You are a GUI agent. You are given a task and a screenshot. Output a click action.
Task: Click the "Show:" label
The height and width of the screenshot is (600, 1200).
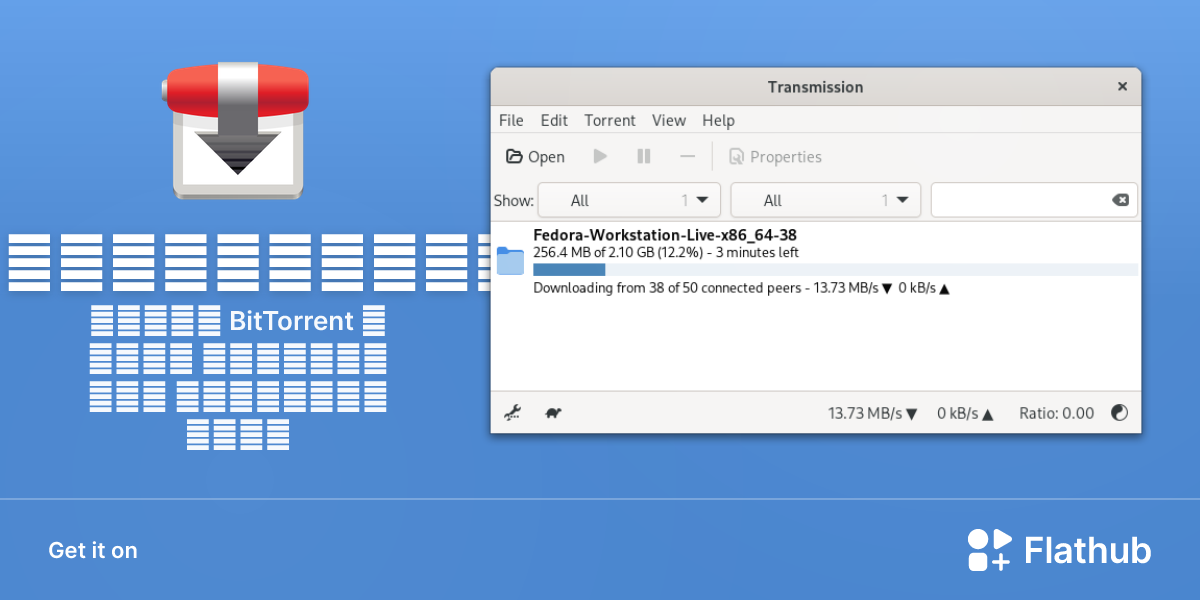[x=514, y=200]
